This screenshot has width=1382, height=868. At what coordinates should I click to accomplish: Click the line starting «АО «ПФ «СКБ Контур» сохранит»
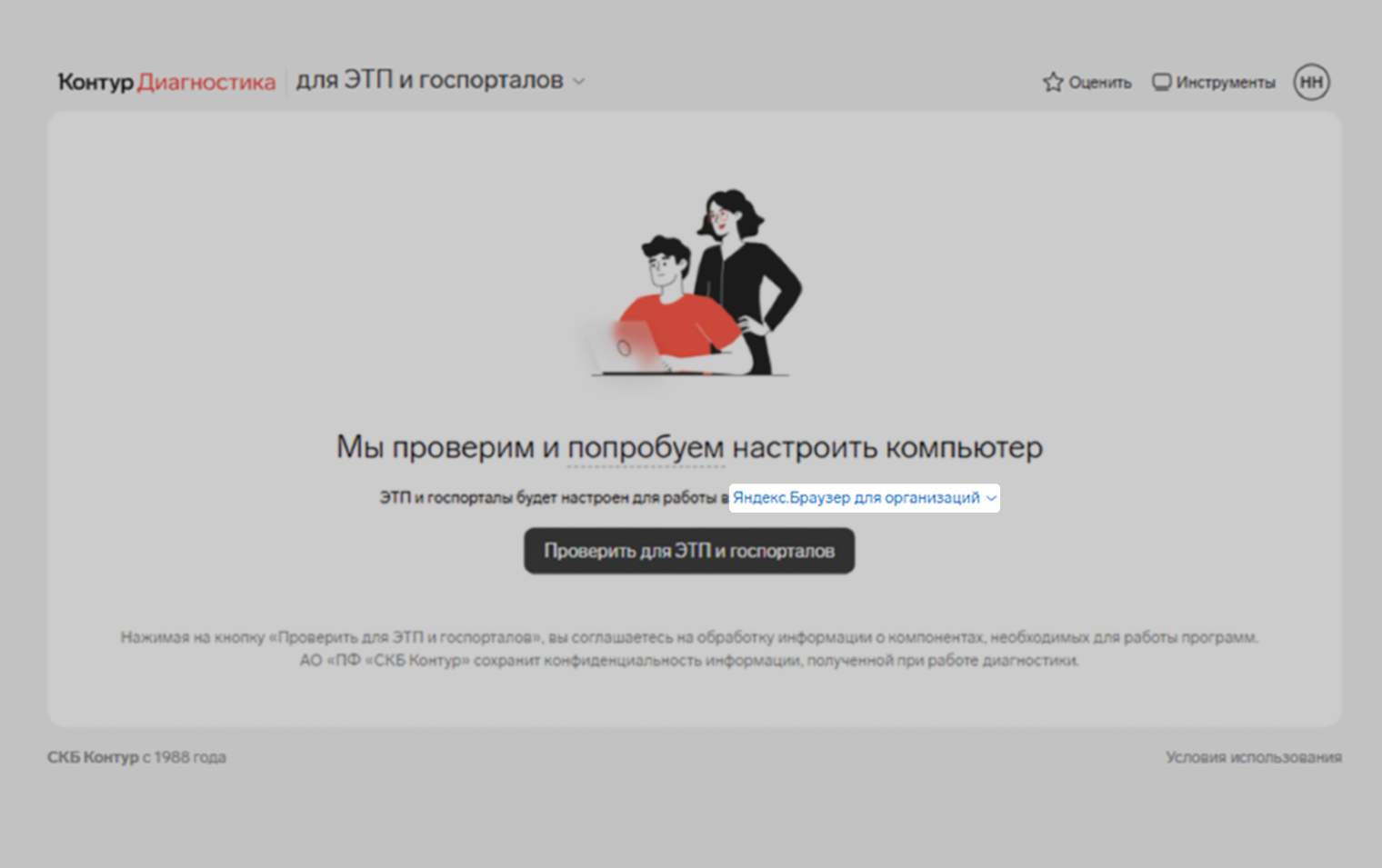click(x=689, y=661)
